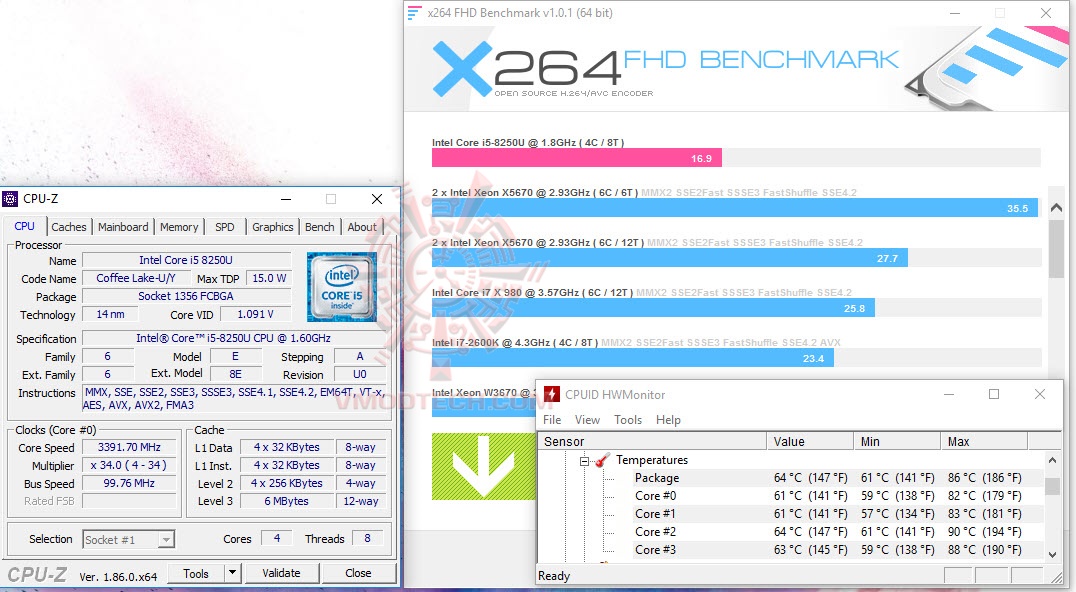Click x264 results list scroll-up arrow
This screenshot has height=592, width=1076.
(1056, 207)
